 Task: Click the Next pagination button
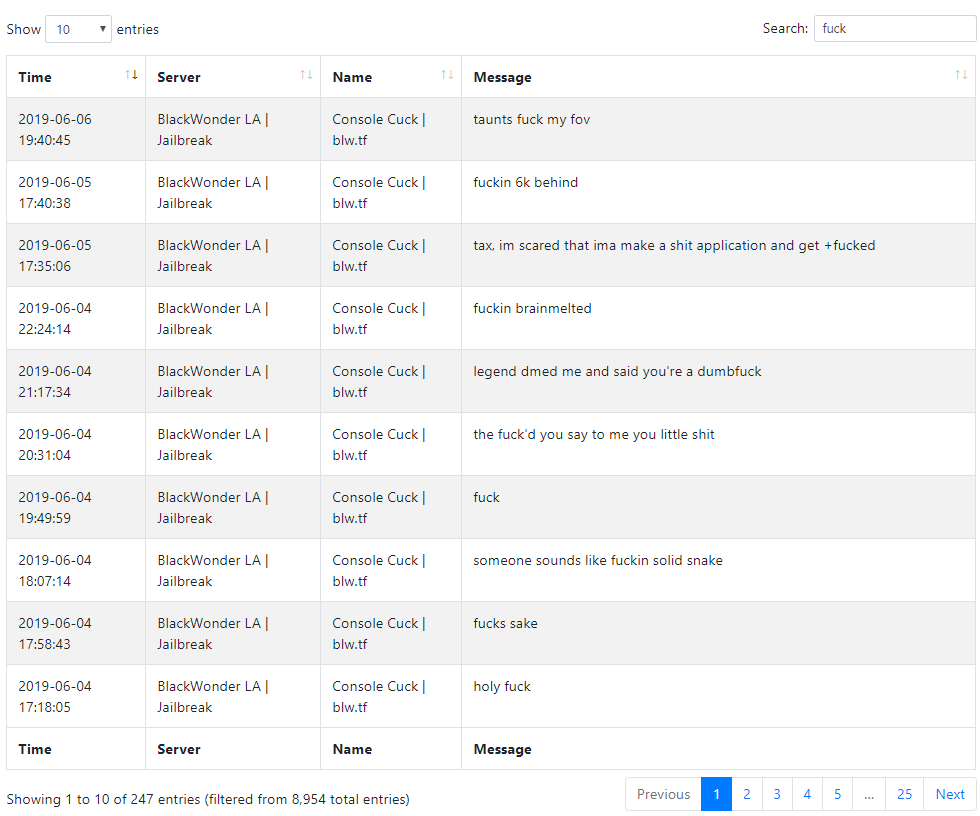[x=949, y=794]
